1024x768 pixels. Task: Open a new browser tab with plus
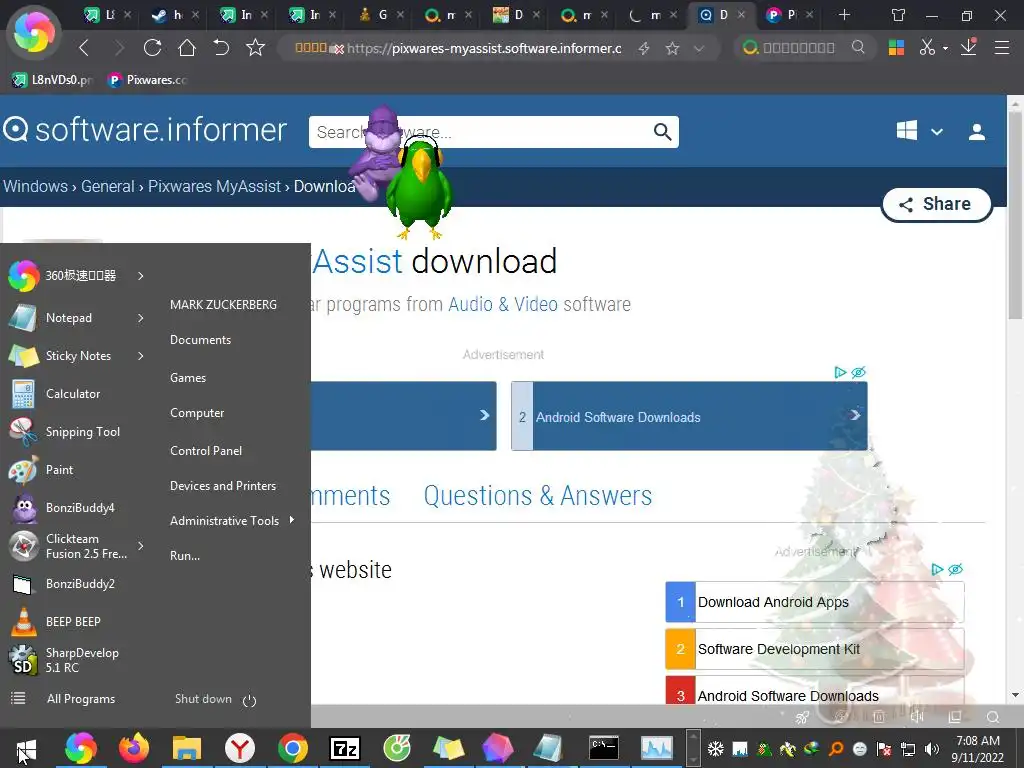click(x=844, y=14)
